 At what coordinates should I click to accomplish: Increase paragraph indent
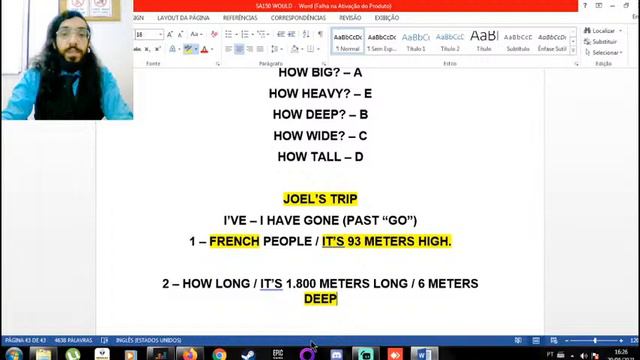(x=291, y=34)
